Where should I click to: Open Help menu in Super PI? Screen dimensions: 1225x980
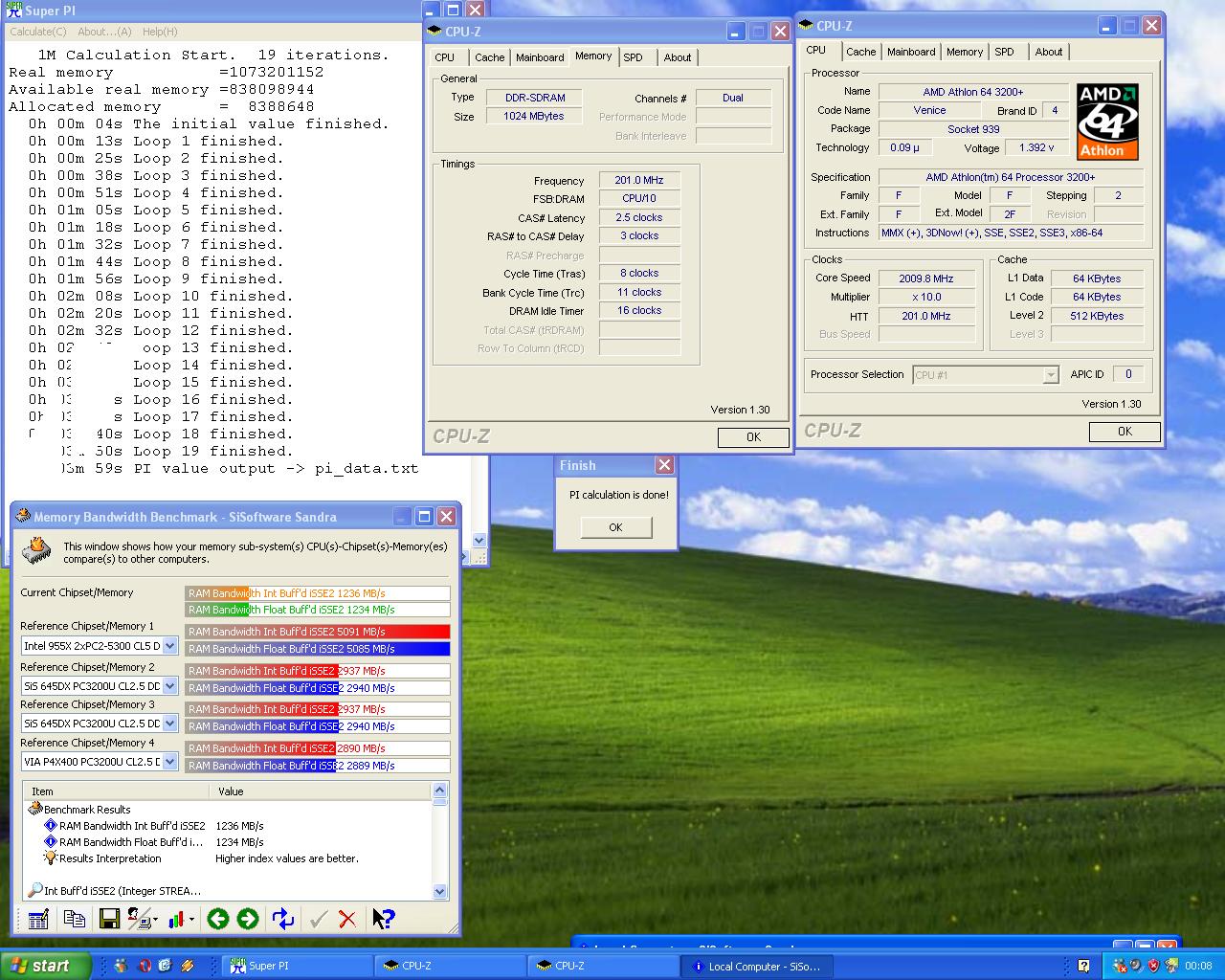(160, 32)
